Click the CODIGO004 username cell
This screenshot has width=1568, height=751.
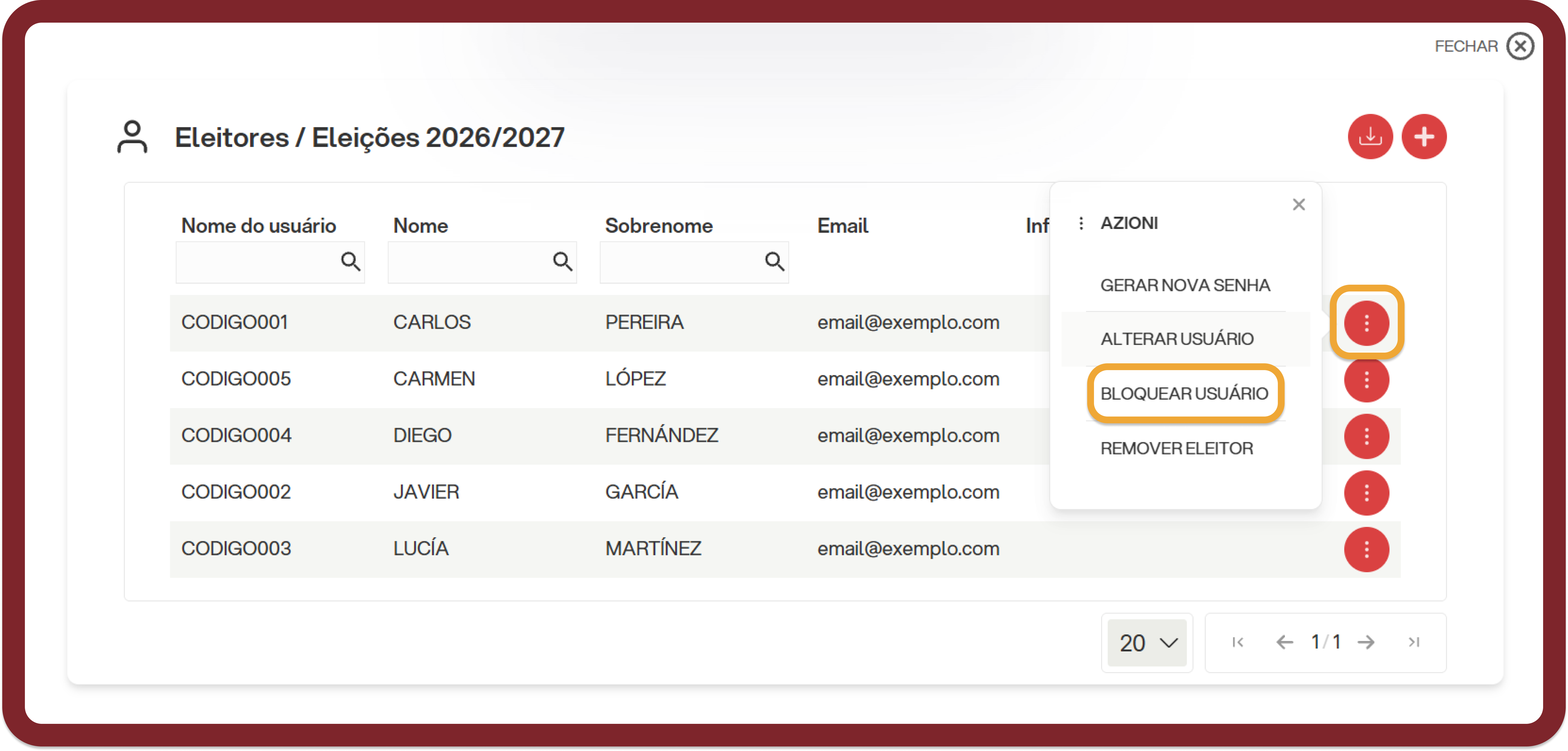[236, 435]
